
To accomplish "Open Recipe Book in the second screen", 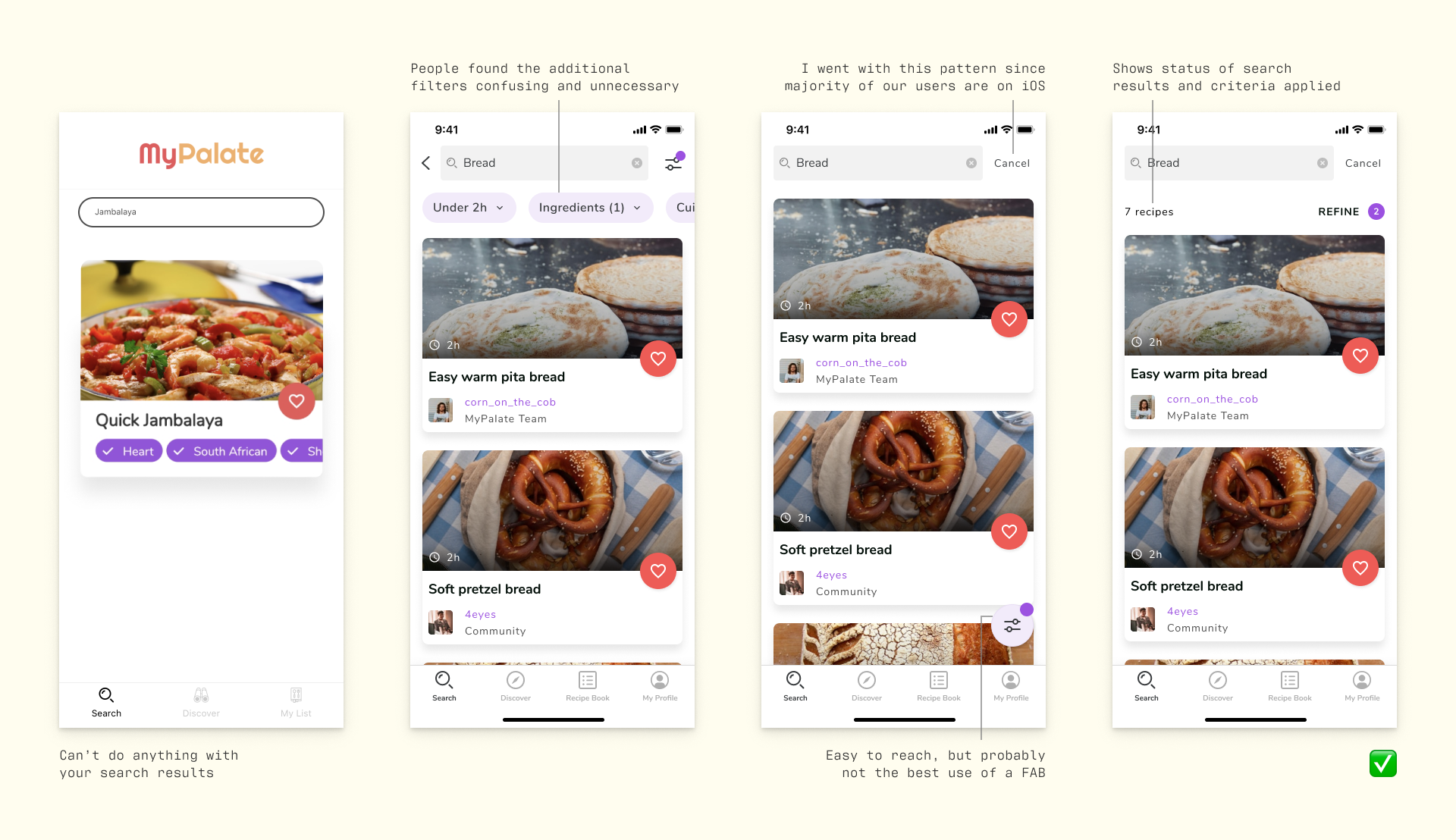I will (x=588, y=686).
